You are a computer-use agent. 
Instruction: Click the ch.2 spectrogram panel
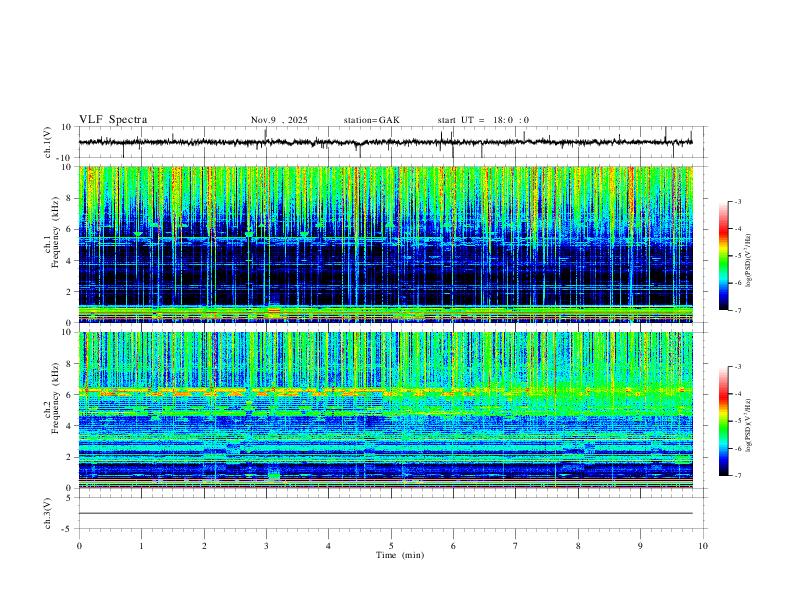point(385,410)
